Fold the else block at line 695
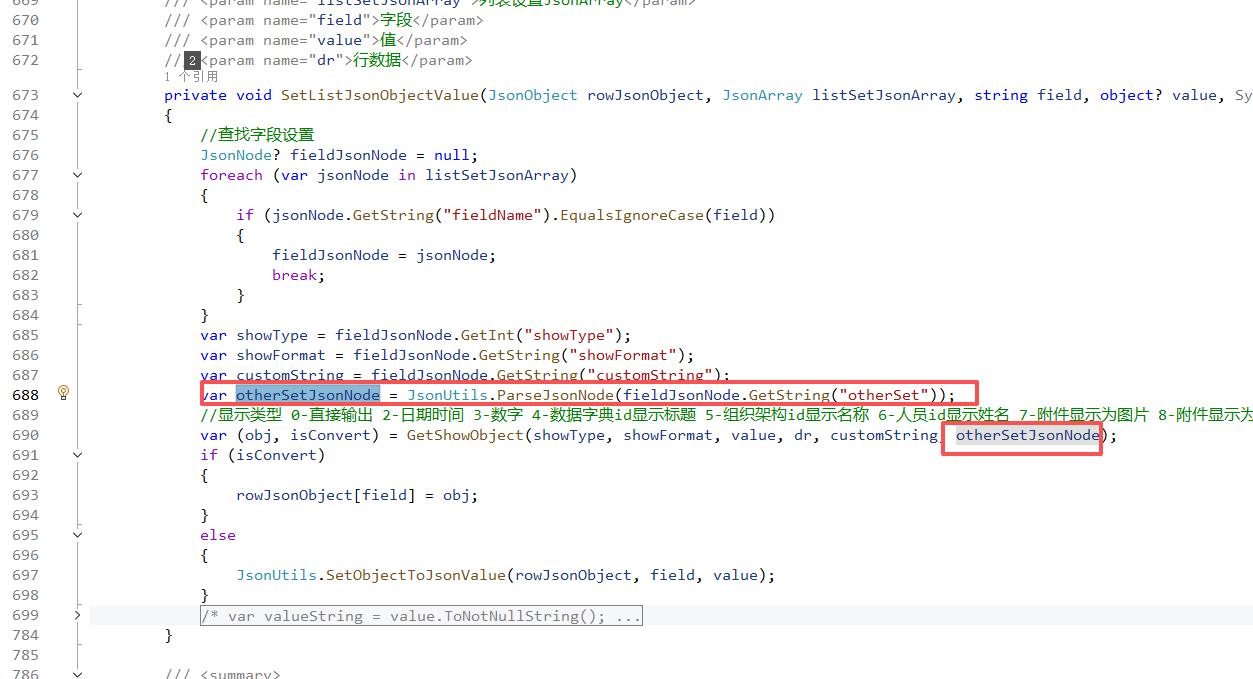This screenshot has height=679, width=1253. pyautogui.click(x=78, y=535)
